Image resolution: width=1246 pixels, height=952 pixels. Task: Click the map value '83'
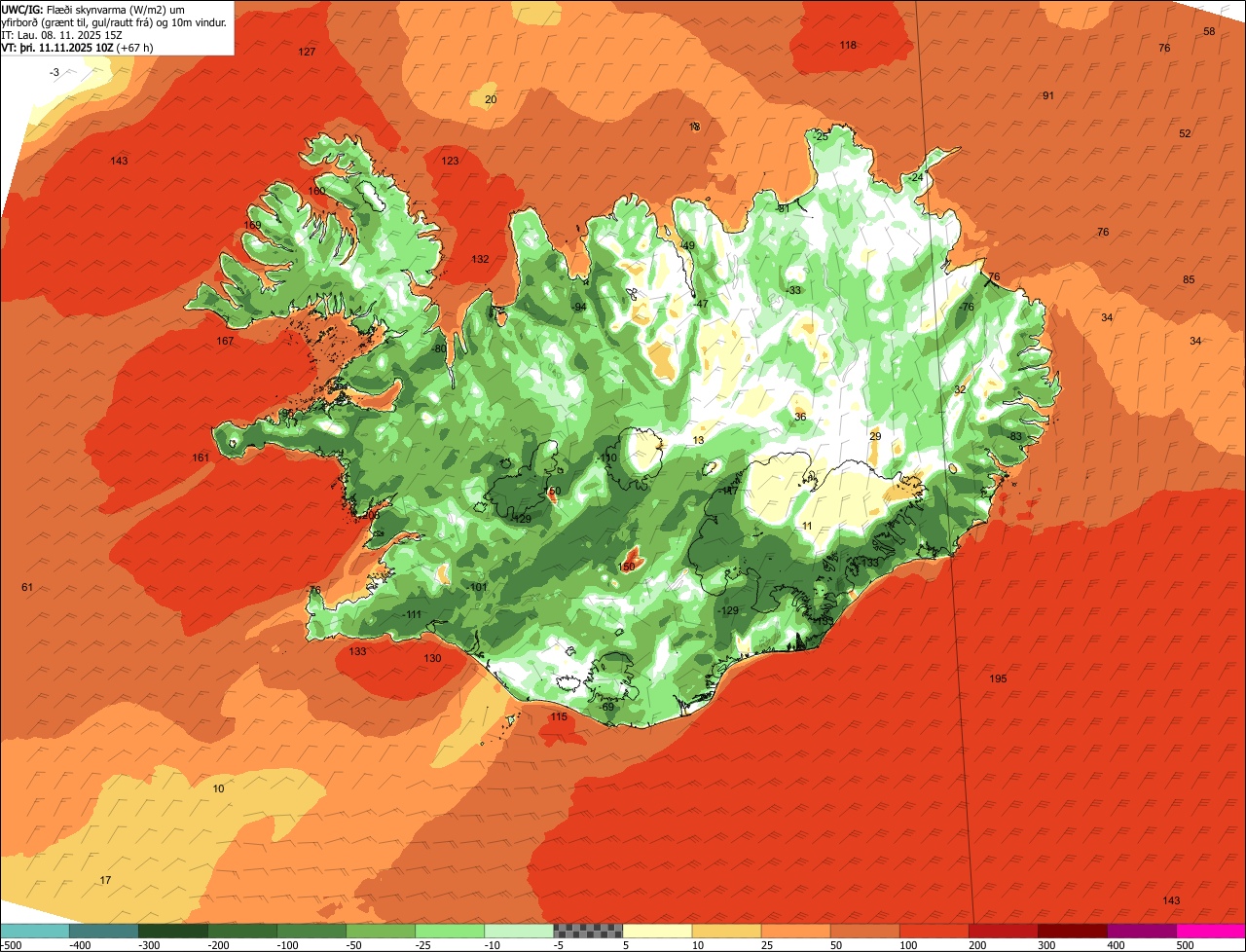click(x=1016, y=436)
